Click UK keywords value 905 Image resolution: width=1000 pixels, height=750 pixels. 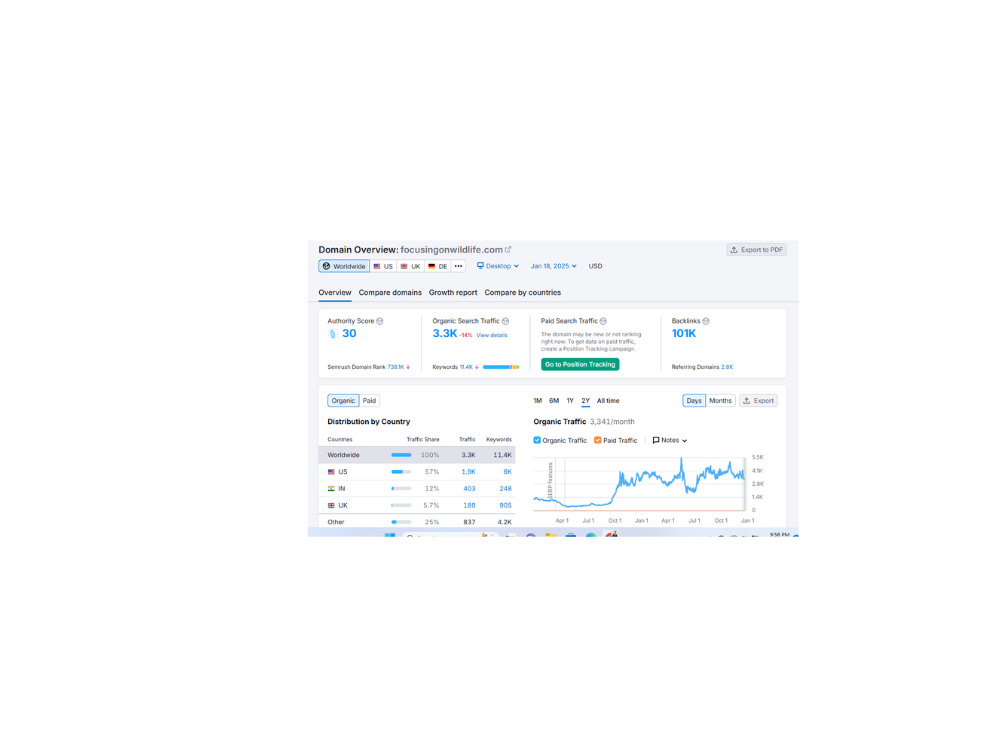click(x=506, y=505)
